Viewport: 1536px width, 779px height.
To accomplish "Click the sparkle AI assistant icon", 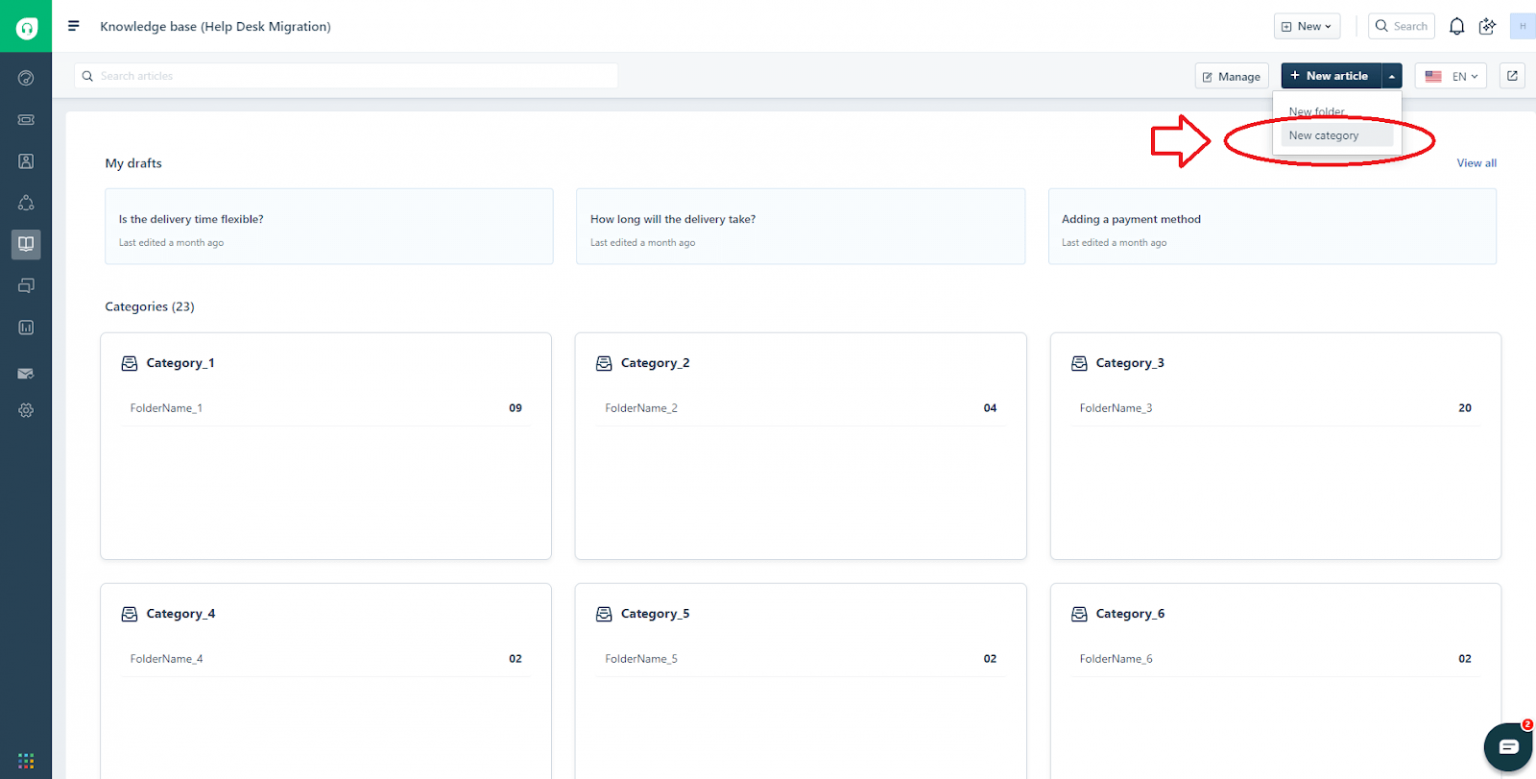I will click(1488, 26).
